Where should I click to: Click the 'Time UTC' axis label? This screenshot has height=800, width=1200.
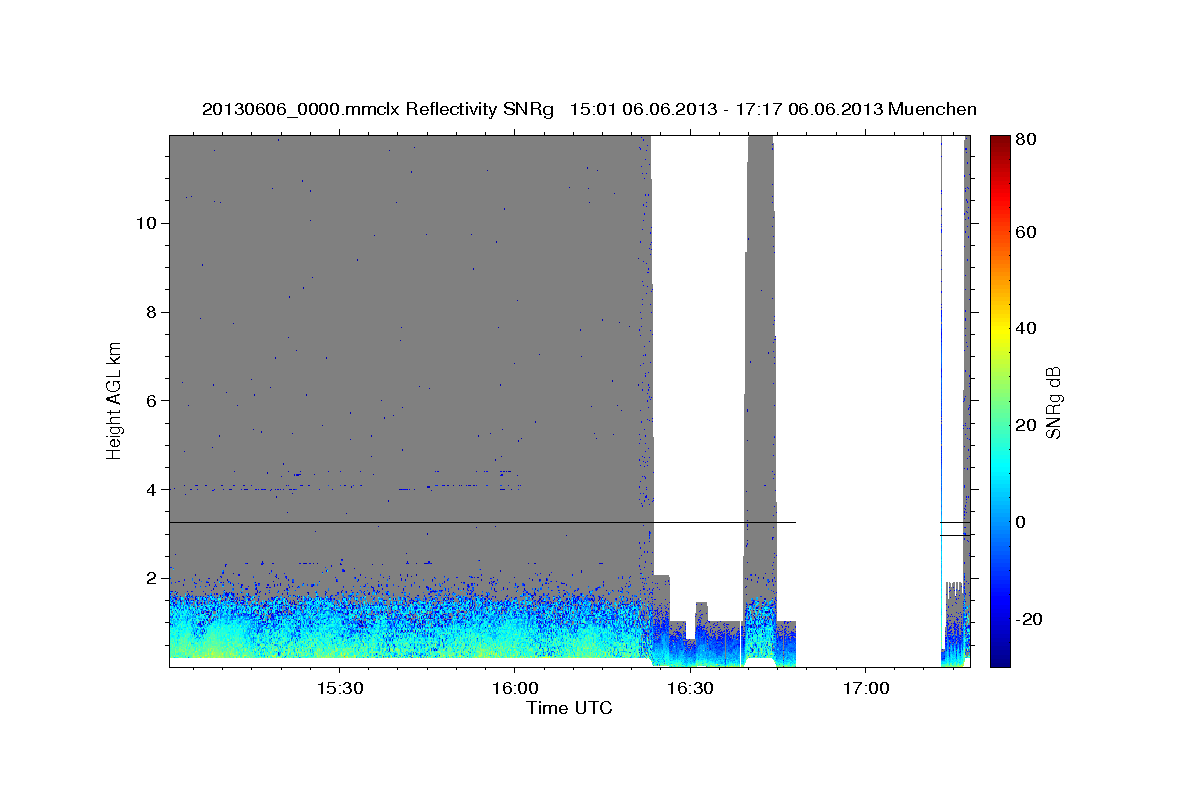point(569,708)
